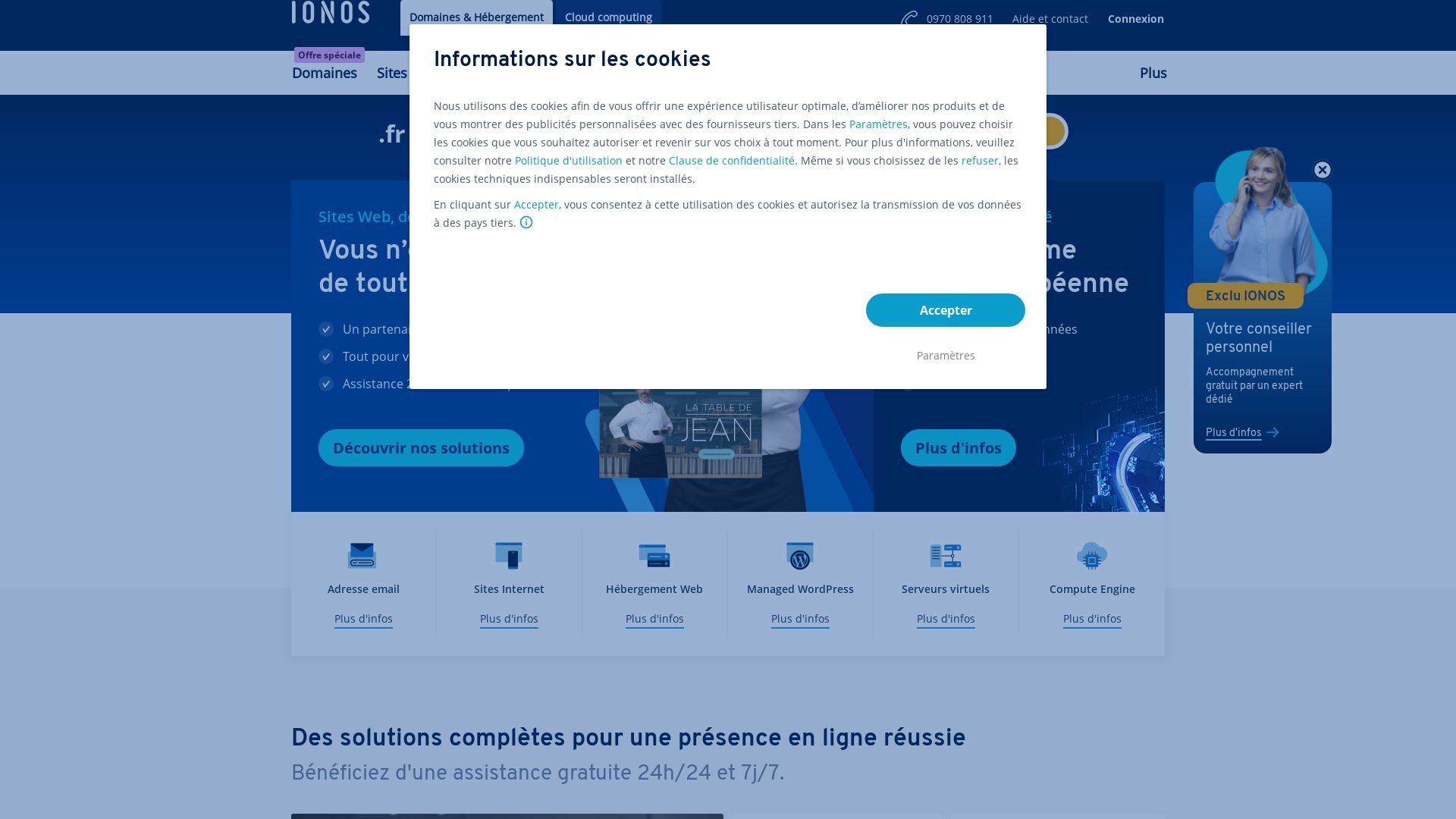The height and width of the screenshot is (819, 1456).
Task: Click the phone call icon
Action: (x=908, y=18)
